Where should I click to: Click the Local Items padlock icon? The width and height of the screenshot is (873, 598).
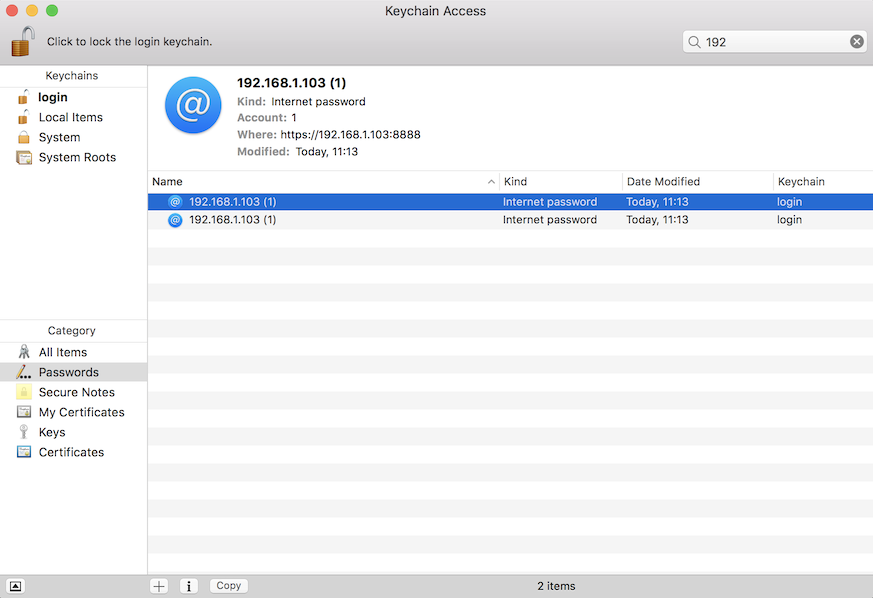pyautogui.click(x=23, y=117)
